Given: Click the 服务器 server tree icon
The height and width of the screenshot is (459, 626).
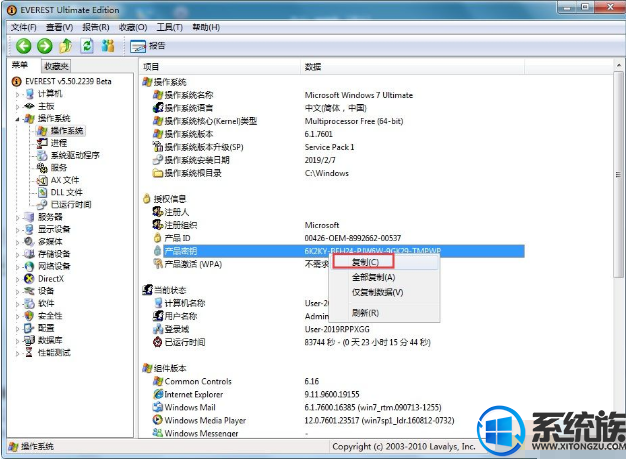Looking at the screenshot, I should pos(29,217).
